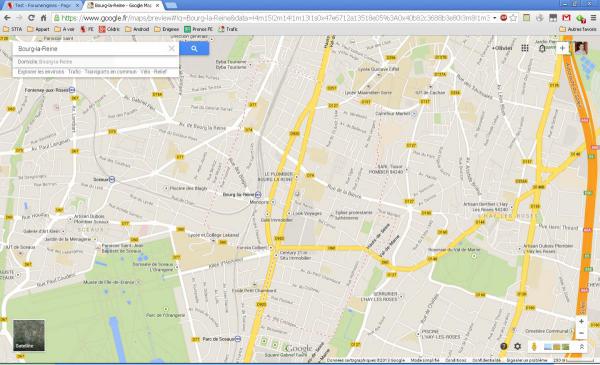Open Explorer les environs link
The image size is (600, 365).
pyautogui.click(x=41, y=72)
